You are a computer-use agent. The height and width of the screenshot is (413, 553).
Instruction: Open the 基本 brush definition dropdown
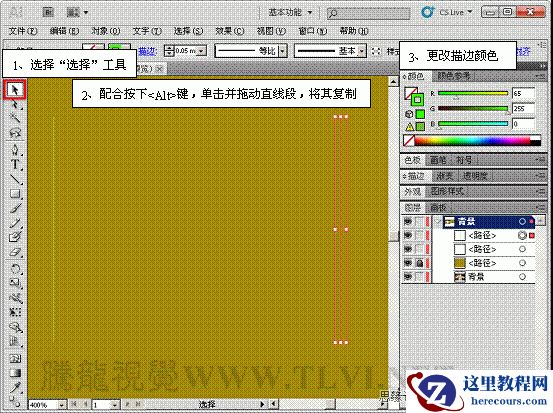click(x=361, y=51)
